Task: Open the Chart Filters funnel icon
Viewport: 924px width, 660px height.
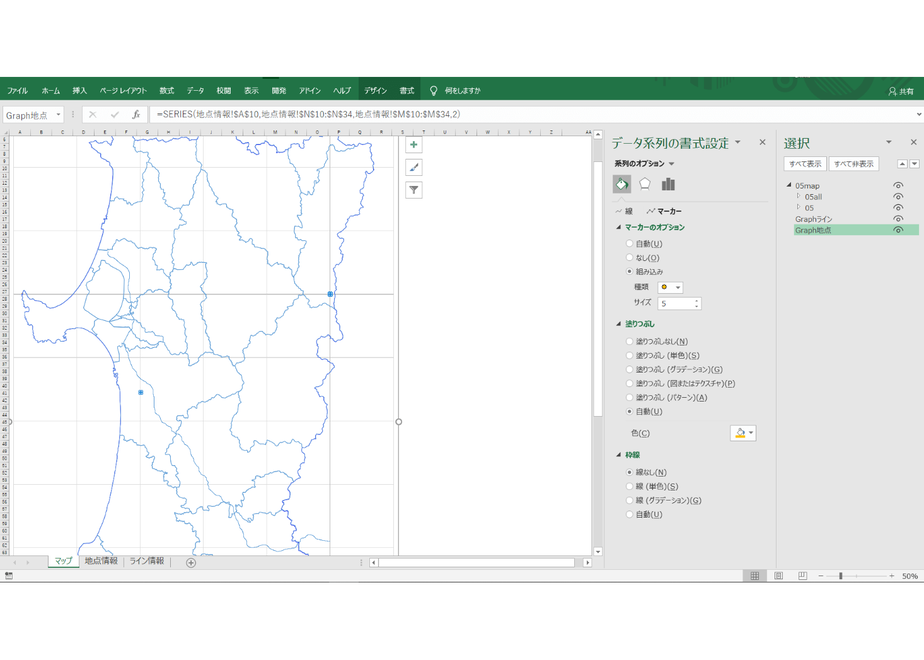Action: pos(414,190)
